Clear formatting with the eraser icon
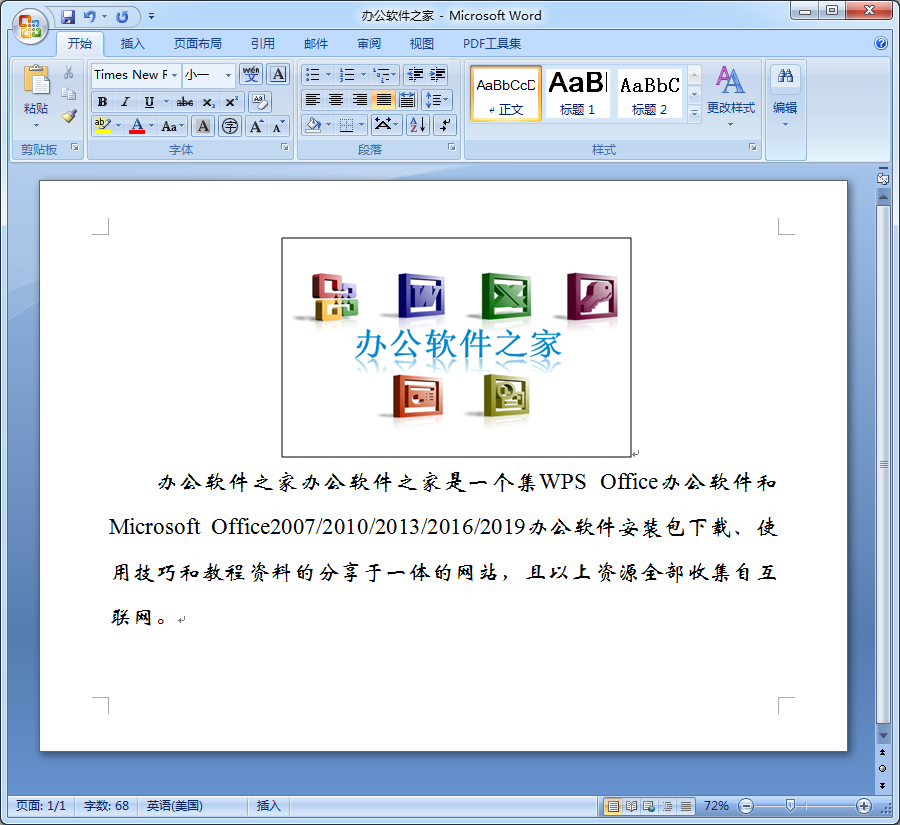Viewport: 900px width, 825px height. pos(260,102)
